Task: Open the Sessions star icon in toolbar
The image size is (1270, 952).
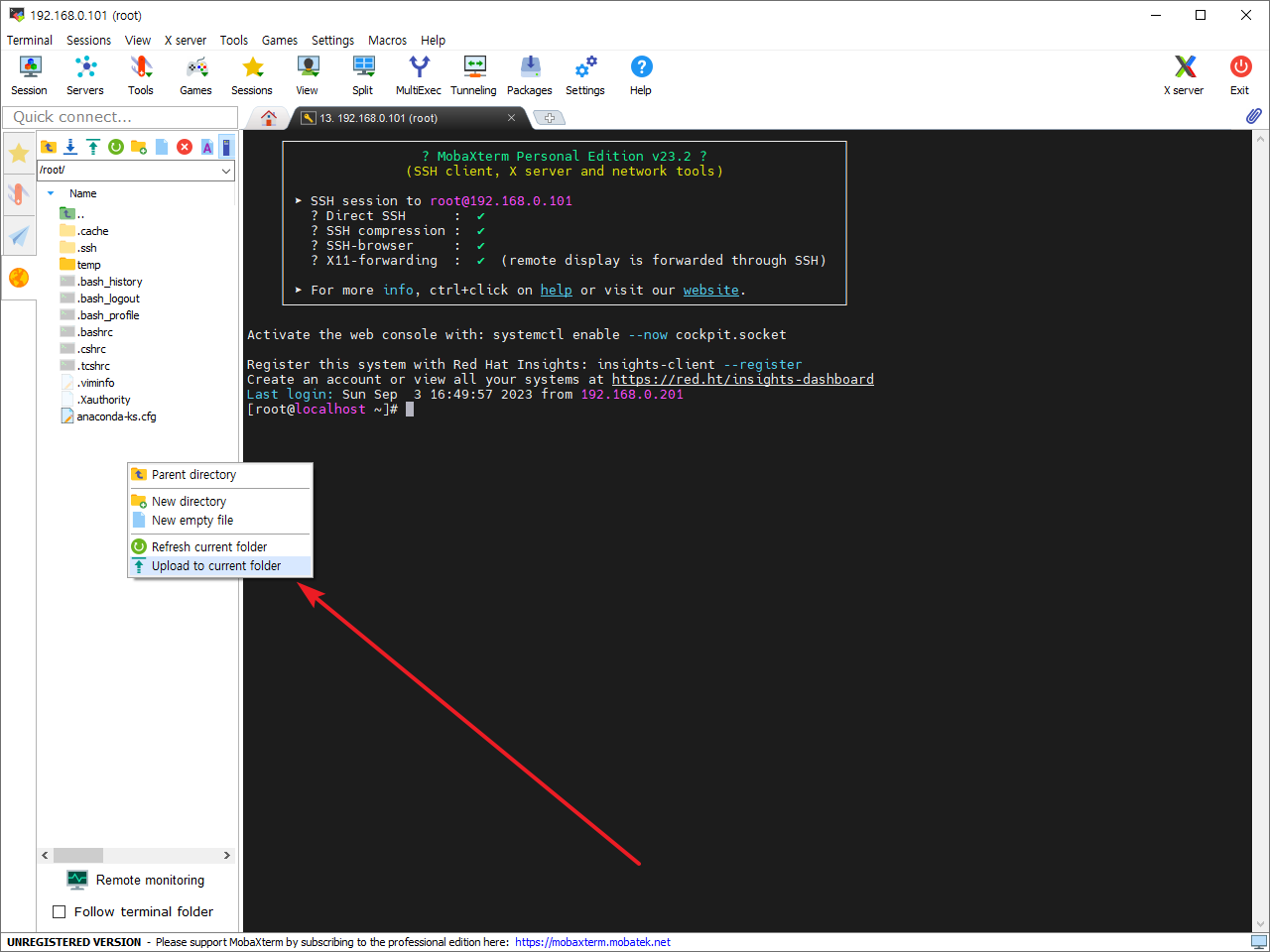Action: click(252, 75)
